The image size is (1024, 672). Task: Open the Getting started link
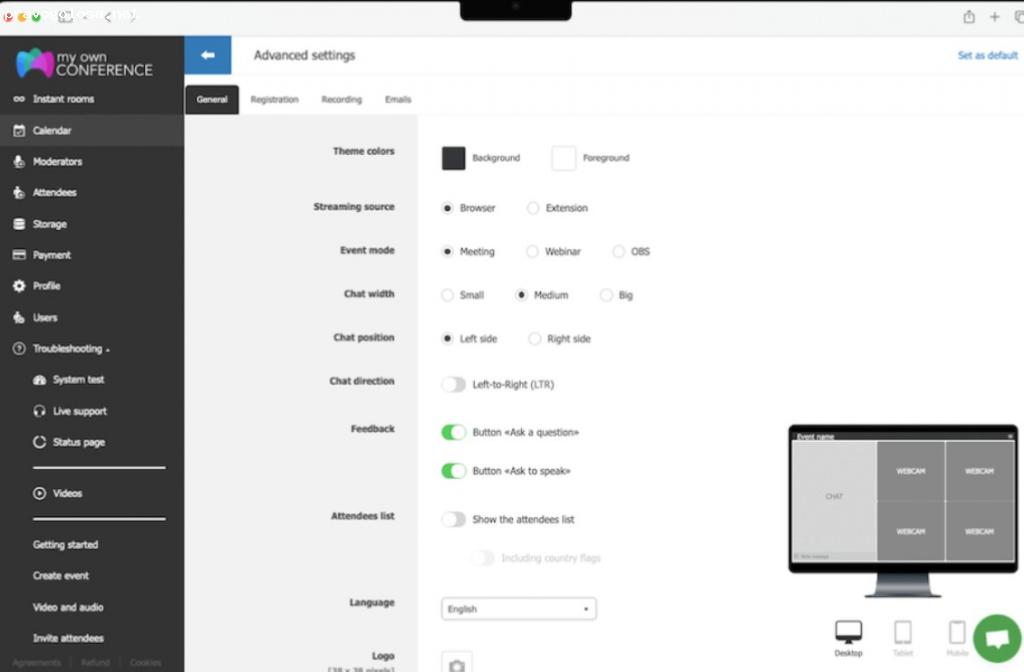pyautogui.click(x=65, y=545)
